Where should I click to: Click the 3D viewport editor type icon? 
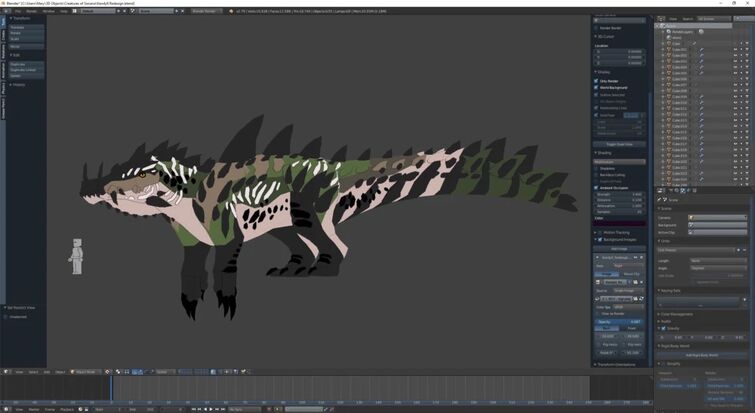pyautogui.click(x=6, y=371)
